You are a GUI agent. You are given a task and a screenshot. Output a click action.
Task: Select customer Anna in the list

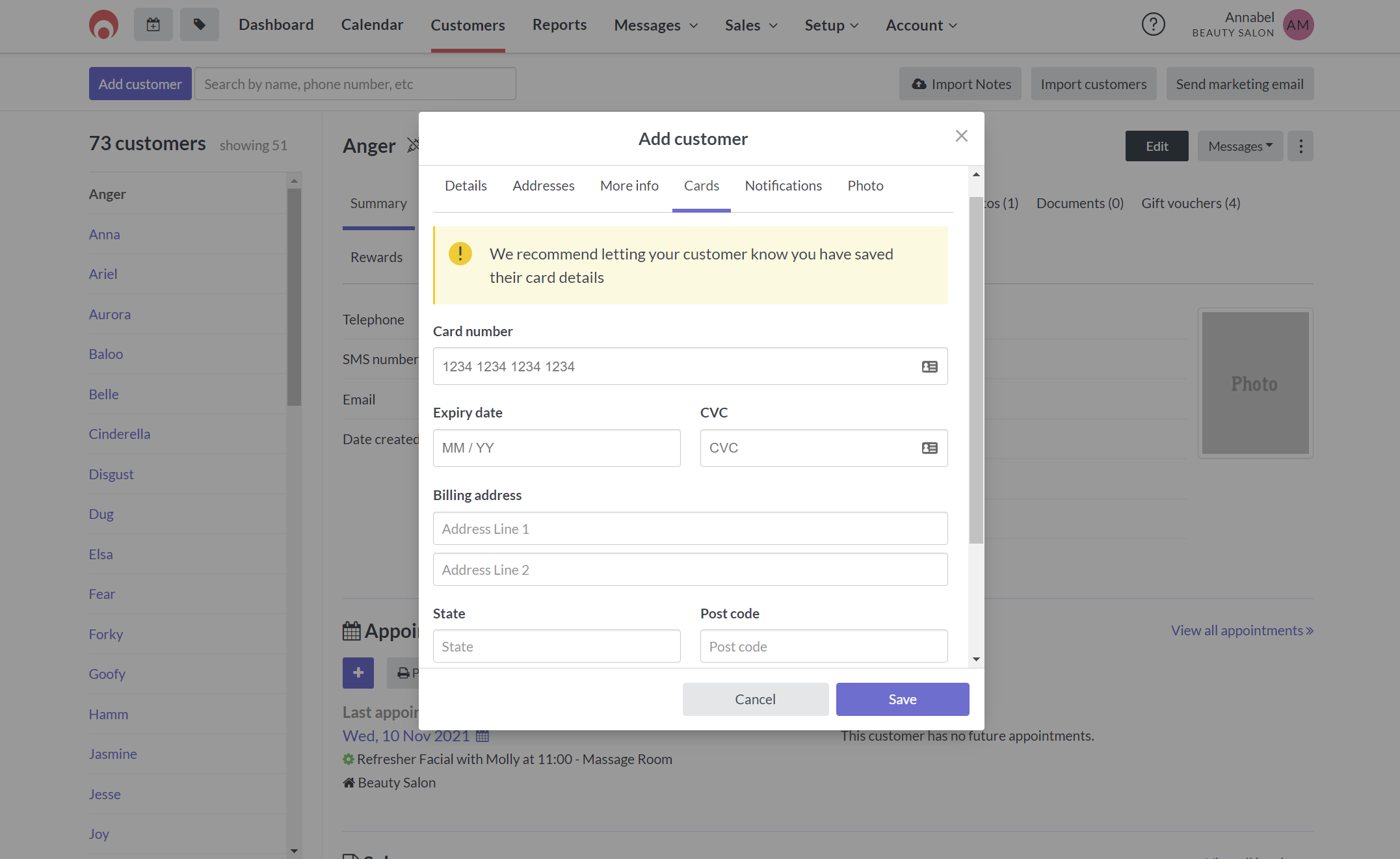point(104,235)
